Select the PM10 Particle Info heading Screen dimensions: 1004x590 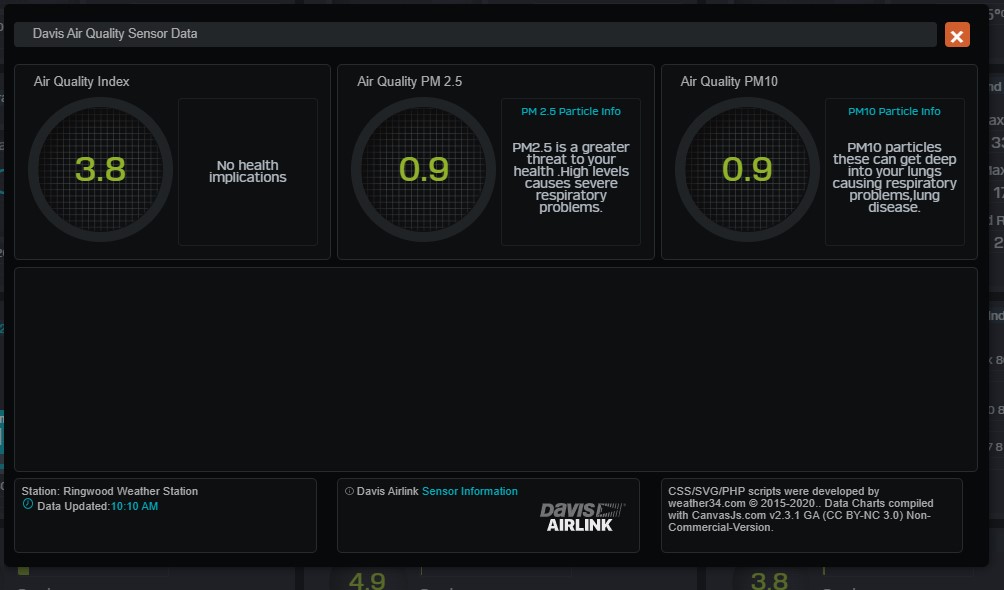tap(894, 112)
